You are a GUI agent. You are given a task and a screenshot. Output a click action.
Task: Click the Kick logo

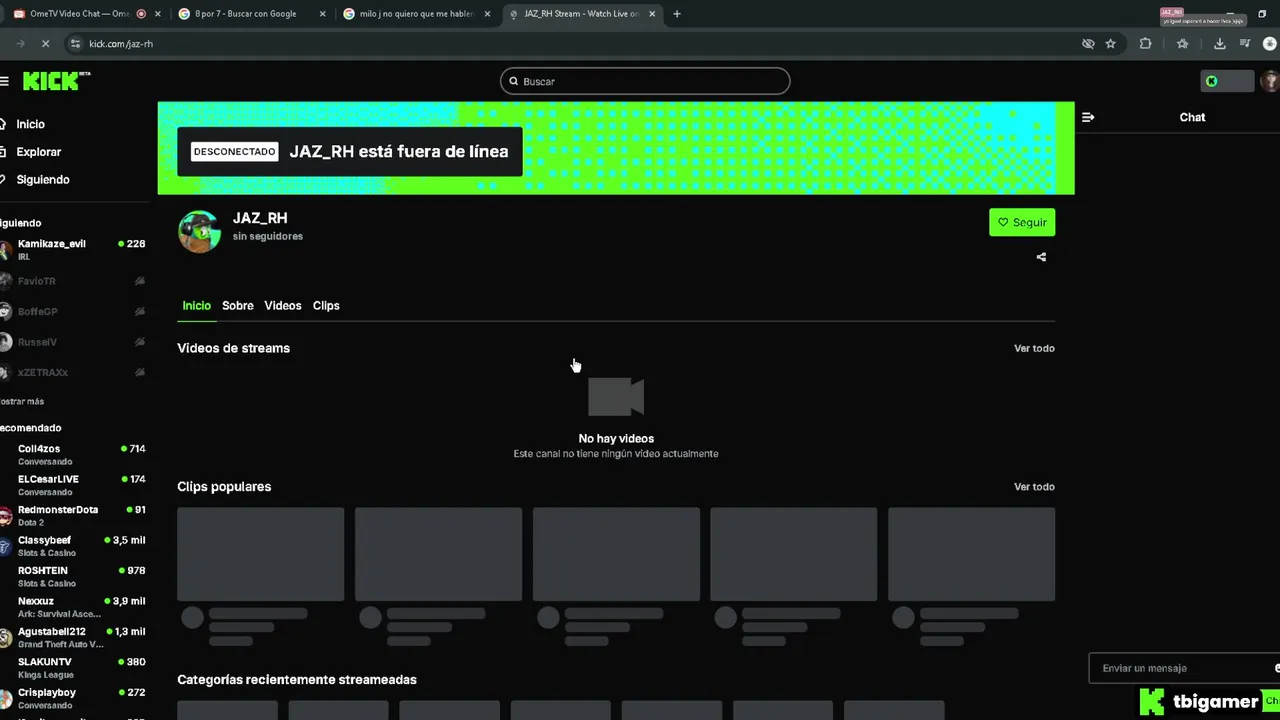pos(56,81)
